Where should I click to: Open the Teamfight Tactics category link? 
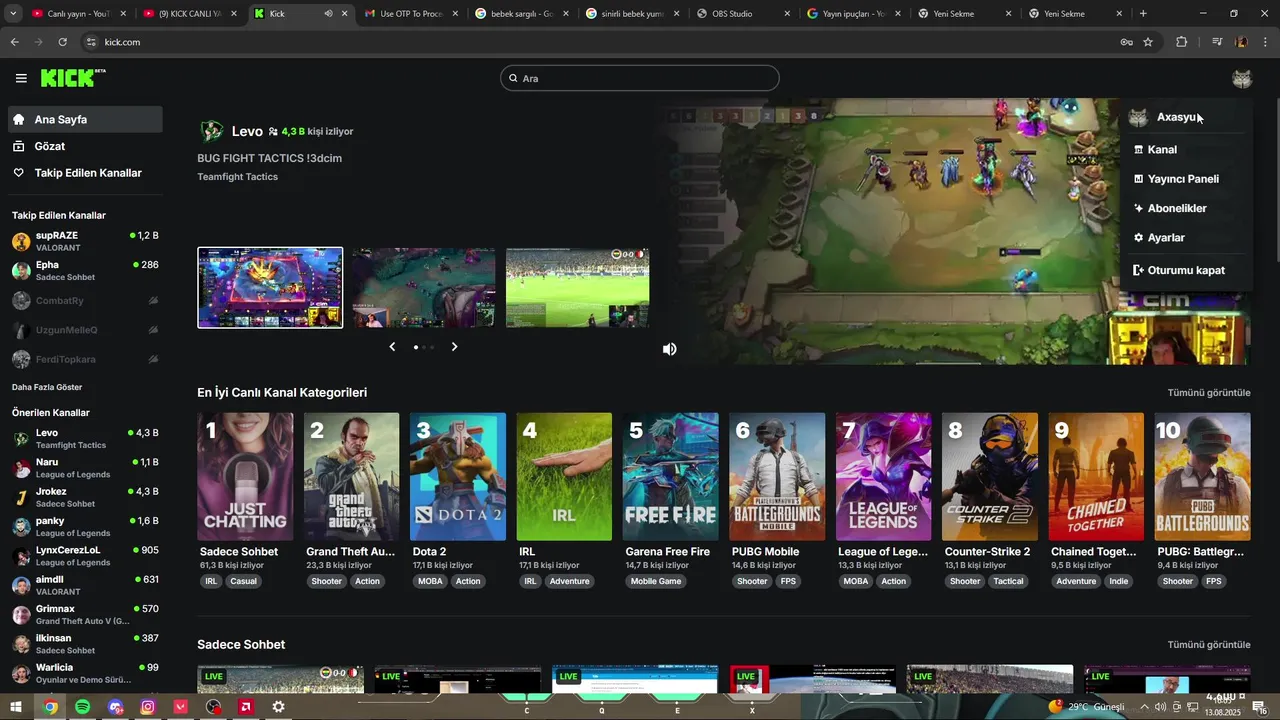(x=237, y=177)
